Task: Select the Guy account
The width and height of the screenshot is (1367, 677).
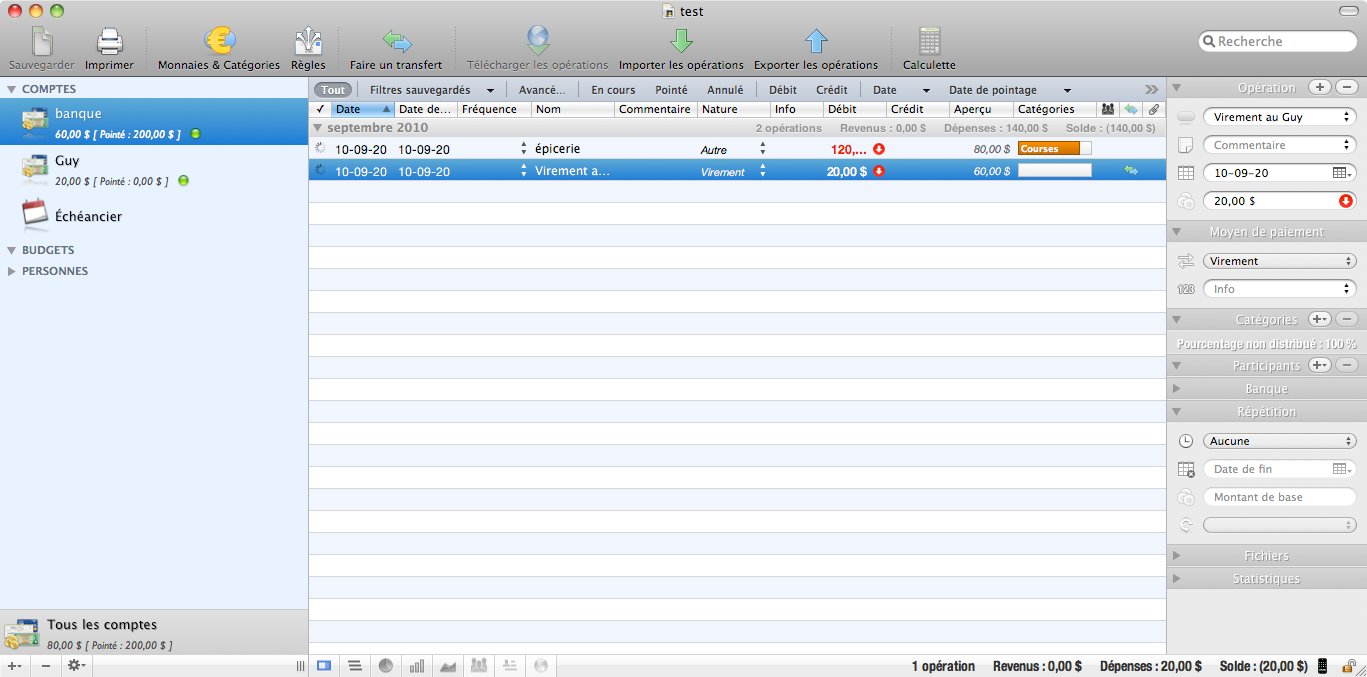Action: tap(154, 170)
